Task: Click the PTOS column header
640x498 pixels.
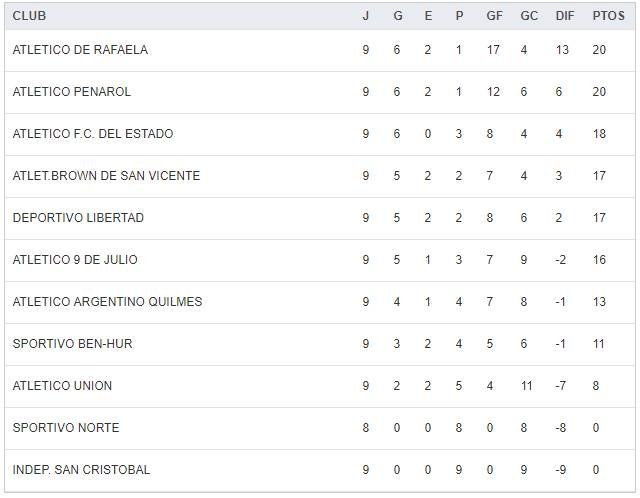Action: [x=608, y=16]
